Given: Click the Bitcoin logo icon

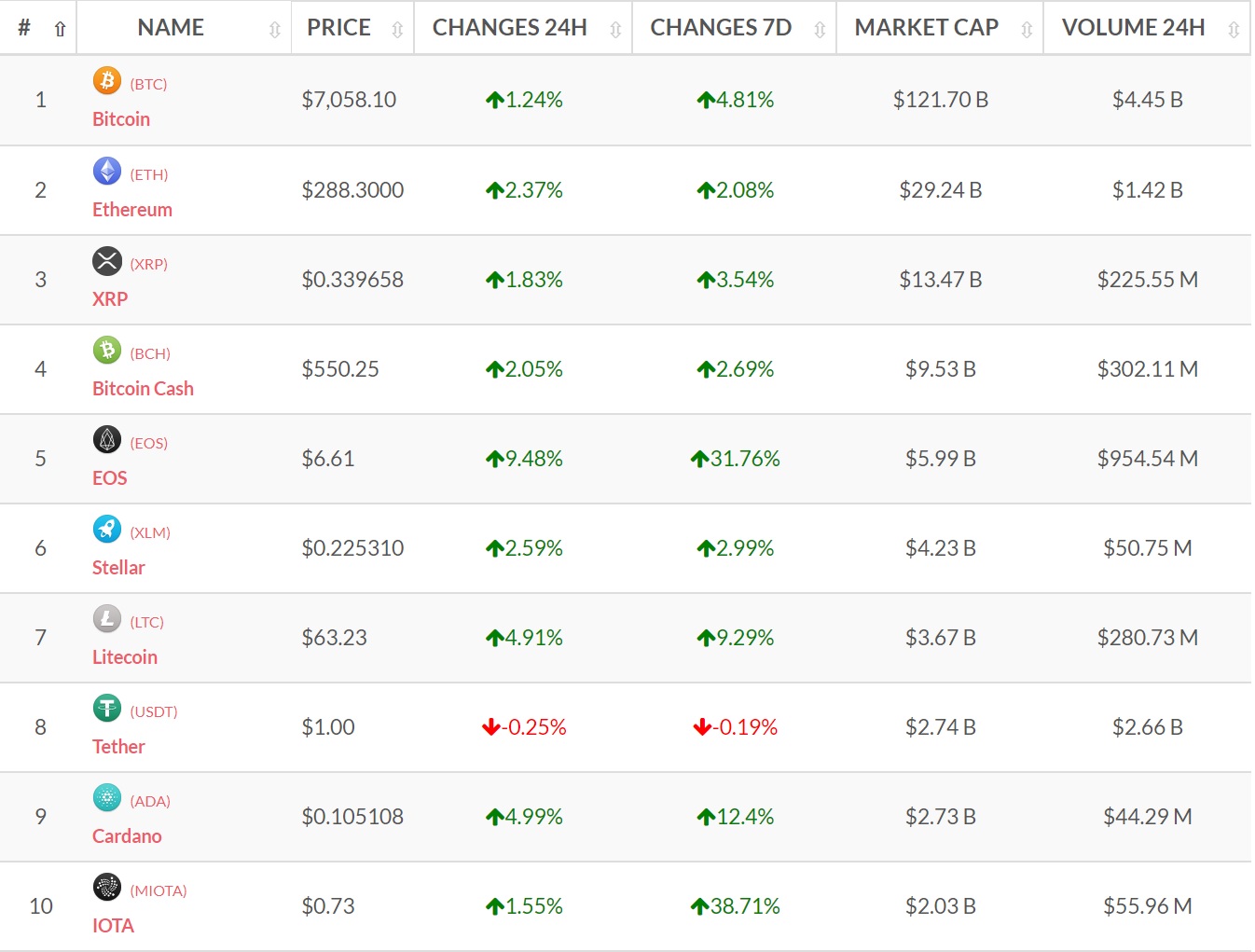Looking at the screenshot, I should point(107,81).
